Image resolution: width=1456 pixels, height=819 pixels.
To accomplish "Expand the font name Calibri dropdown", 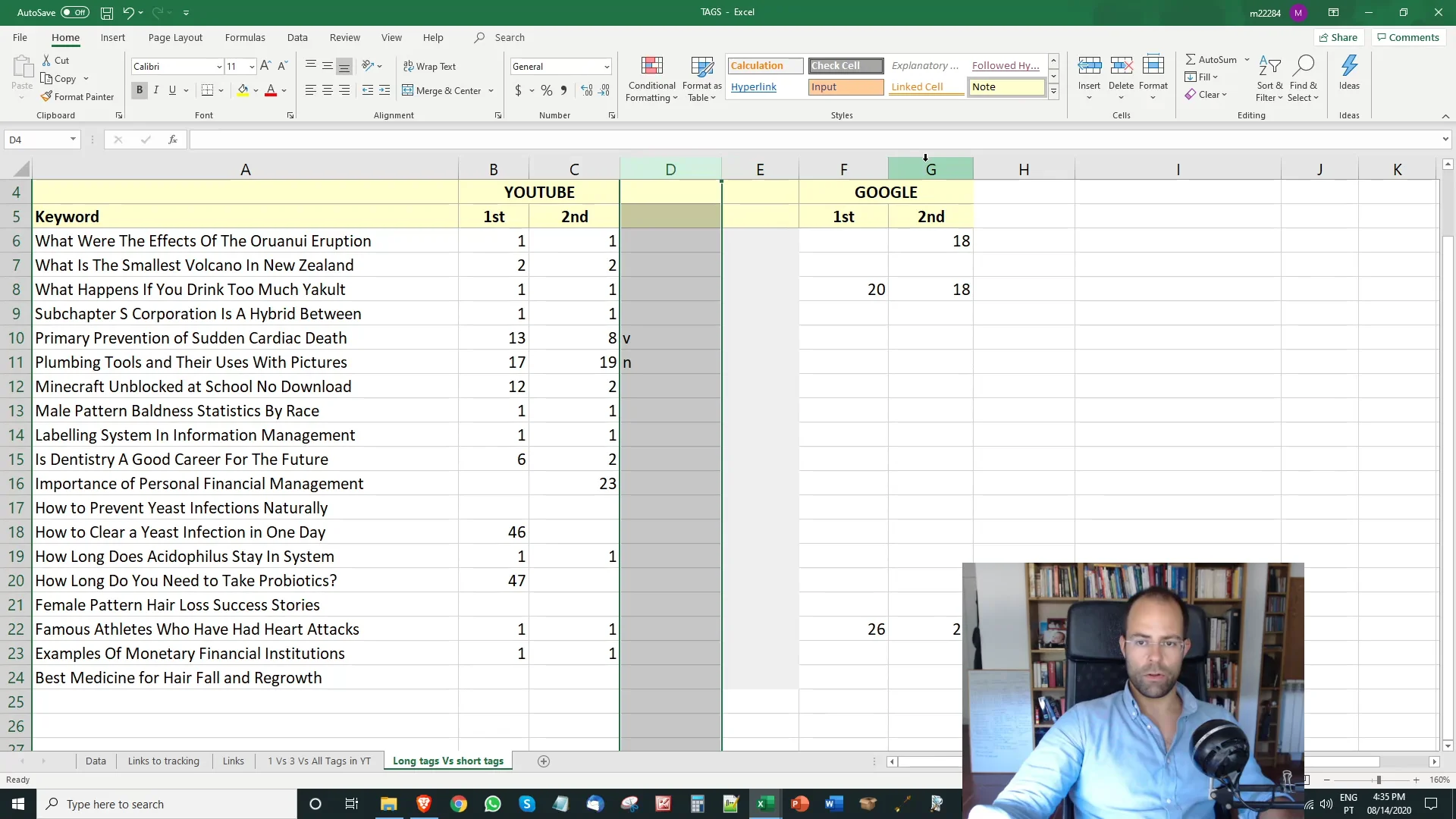I will tap(219, 67).
